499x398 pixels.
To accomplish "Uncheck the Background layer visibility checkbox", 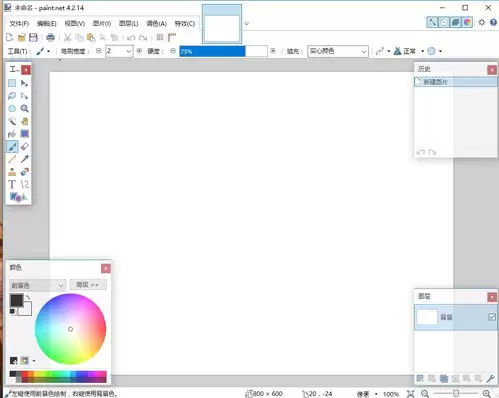I will click(492, 317).
